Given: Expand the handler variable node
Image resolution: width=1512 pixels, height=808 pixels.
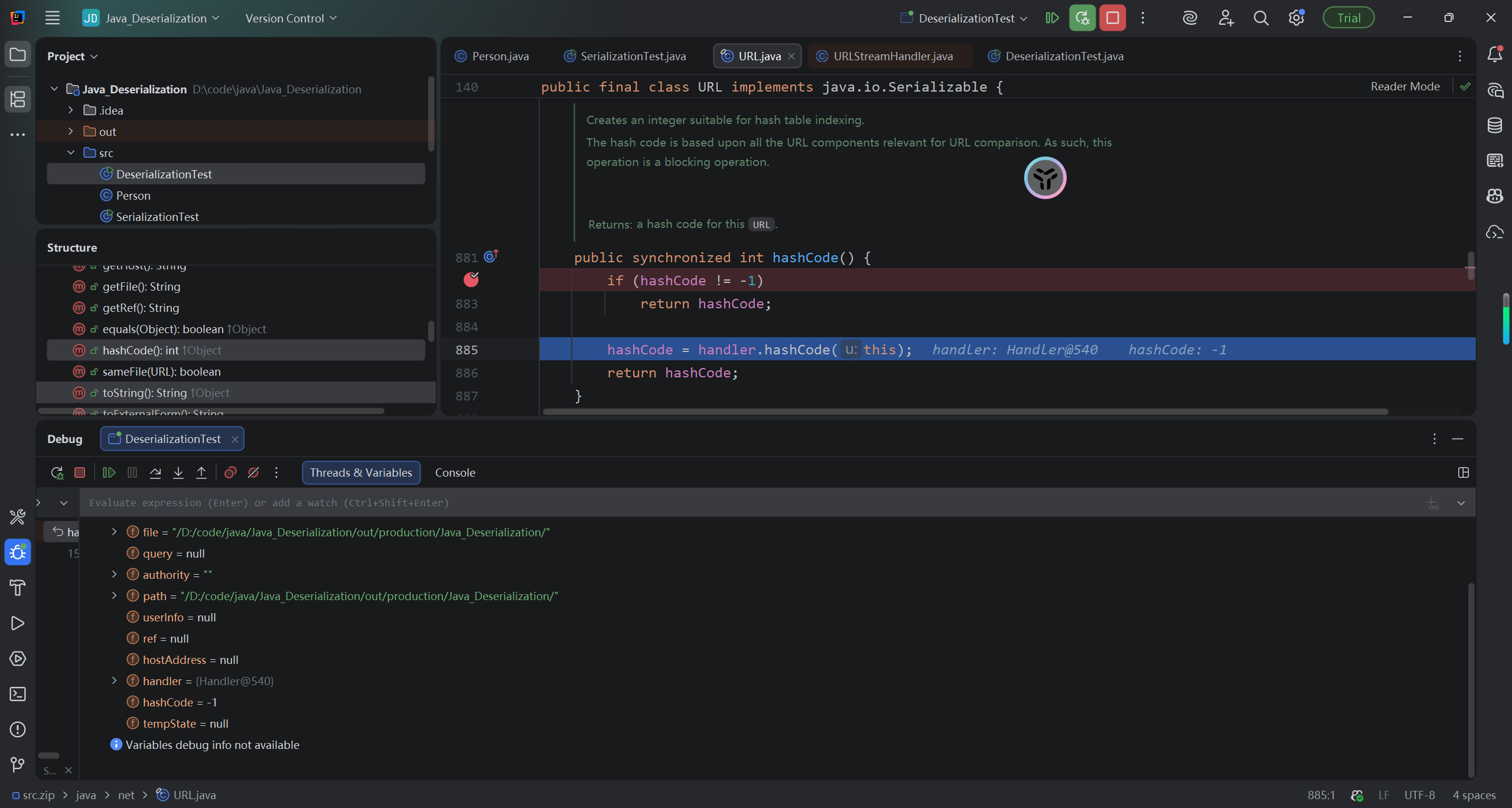Looking at the screenshot, I should click(115, 681).
